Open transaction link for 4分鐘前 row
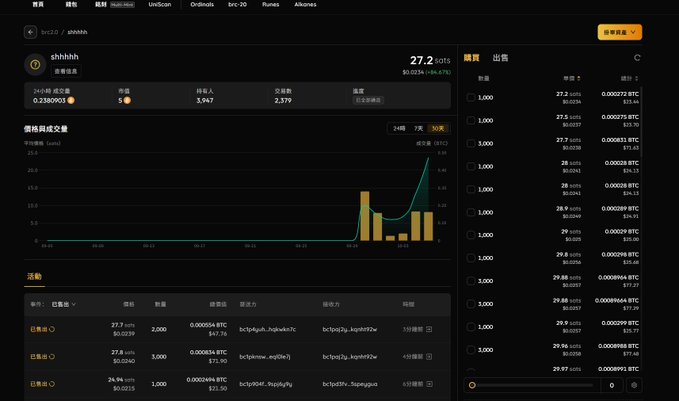Screen dimensions: 679x401 [429, 356]
